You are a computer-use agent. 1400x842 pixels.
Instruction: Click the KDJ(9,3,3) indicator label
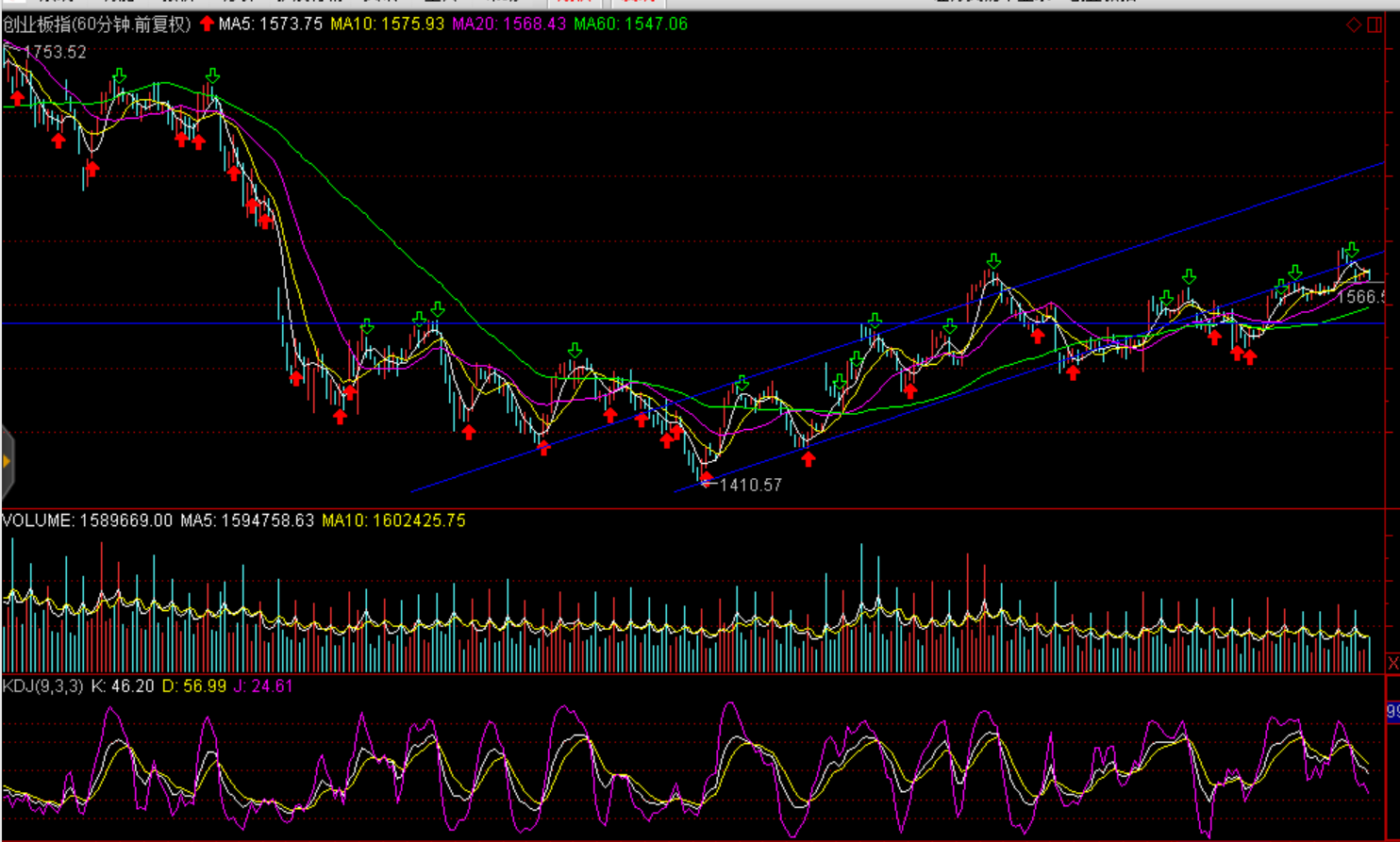42,686
